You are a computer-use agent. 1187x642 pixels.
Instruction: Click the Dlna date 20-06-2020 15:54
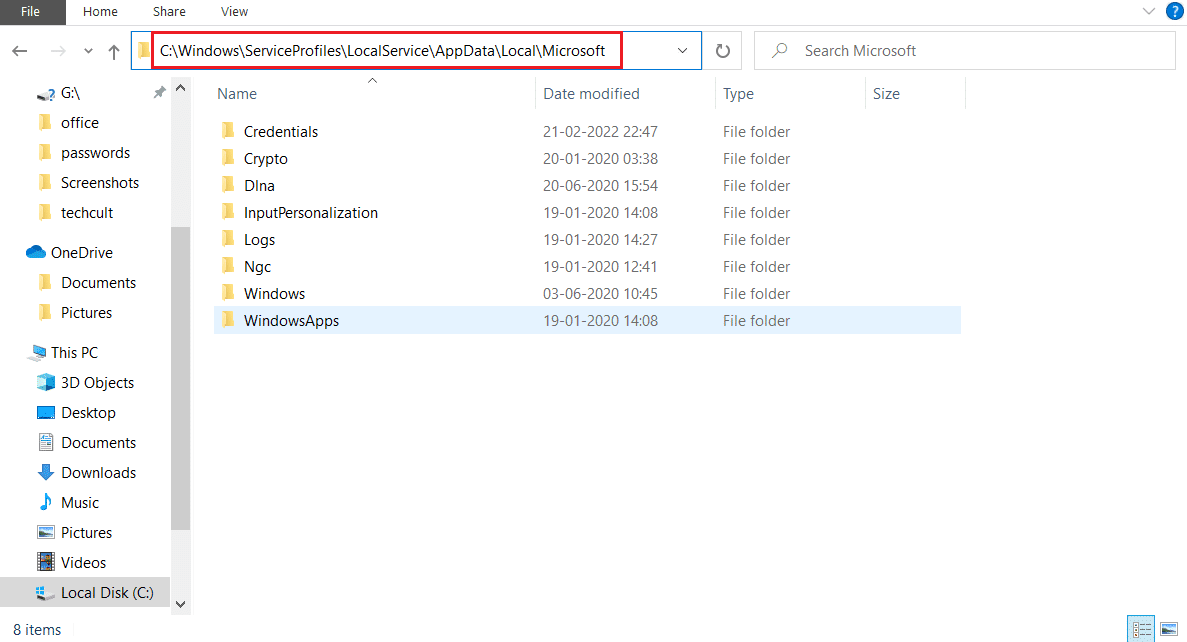point(600,185)
